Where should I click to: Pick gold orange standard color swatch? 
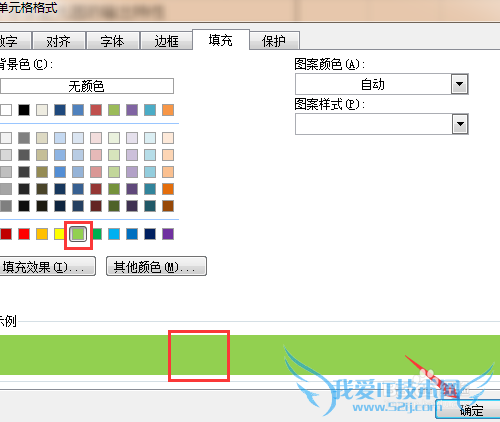(x=42, y=234)
